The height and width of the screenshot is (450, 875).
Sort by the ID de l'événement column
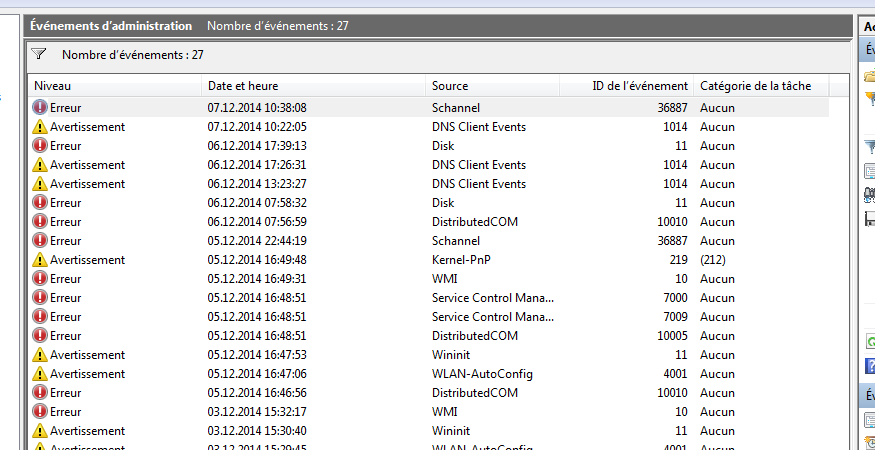640,86
